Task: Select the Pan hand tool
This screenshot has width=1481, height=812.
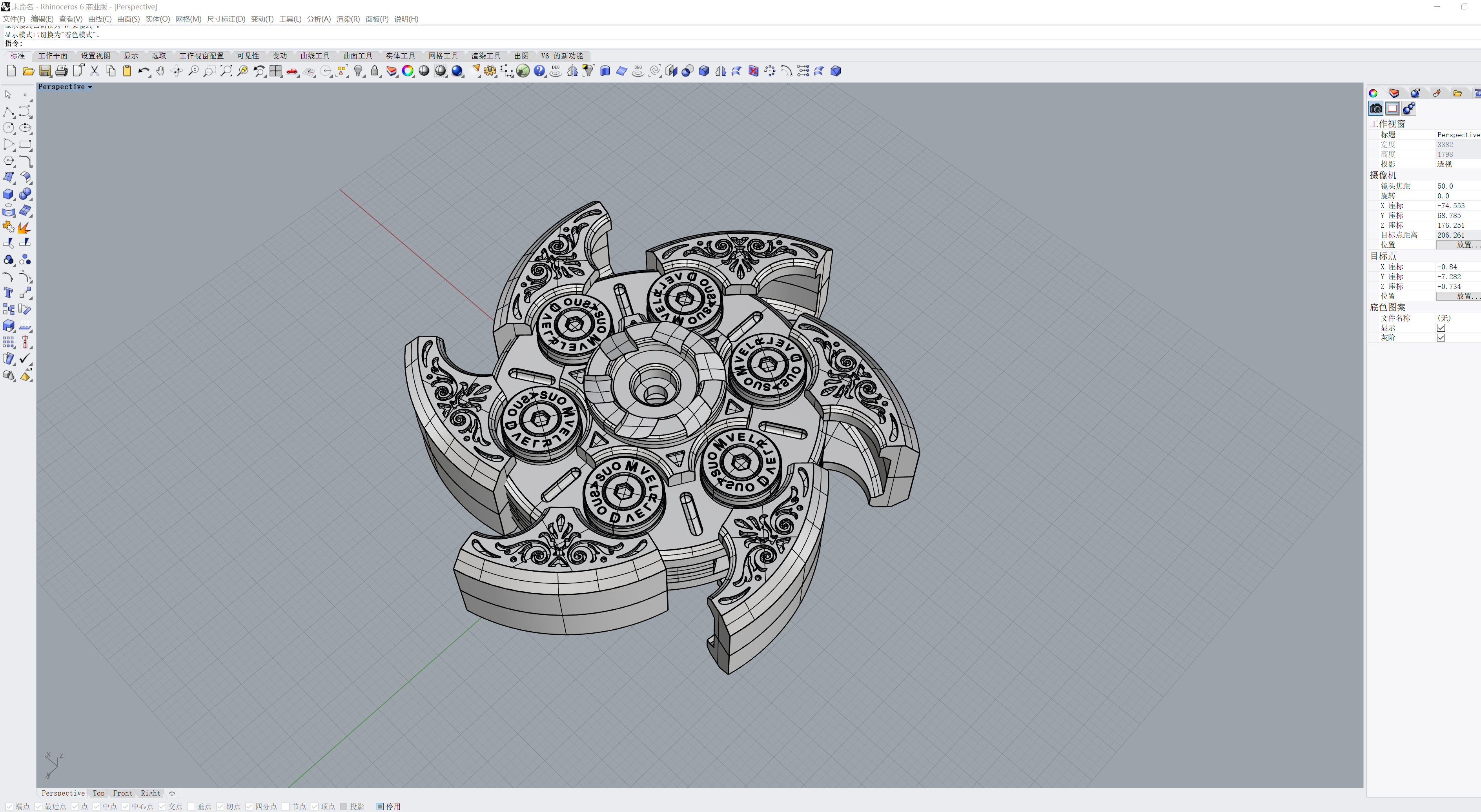Action: click(160, 71)
